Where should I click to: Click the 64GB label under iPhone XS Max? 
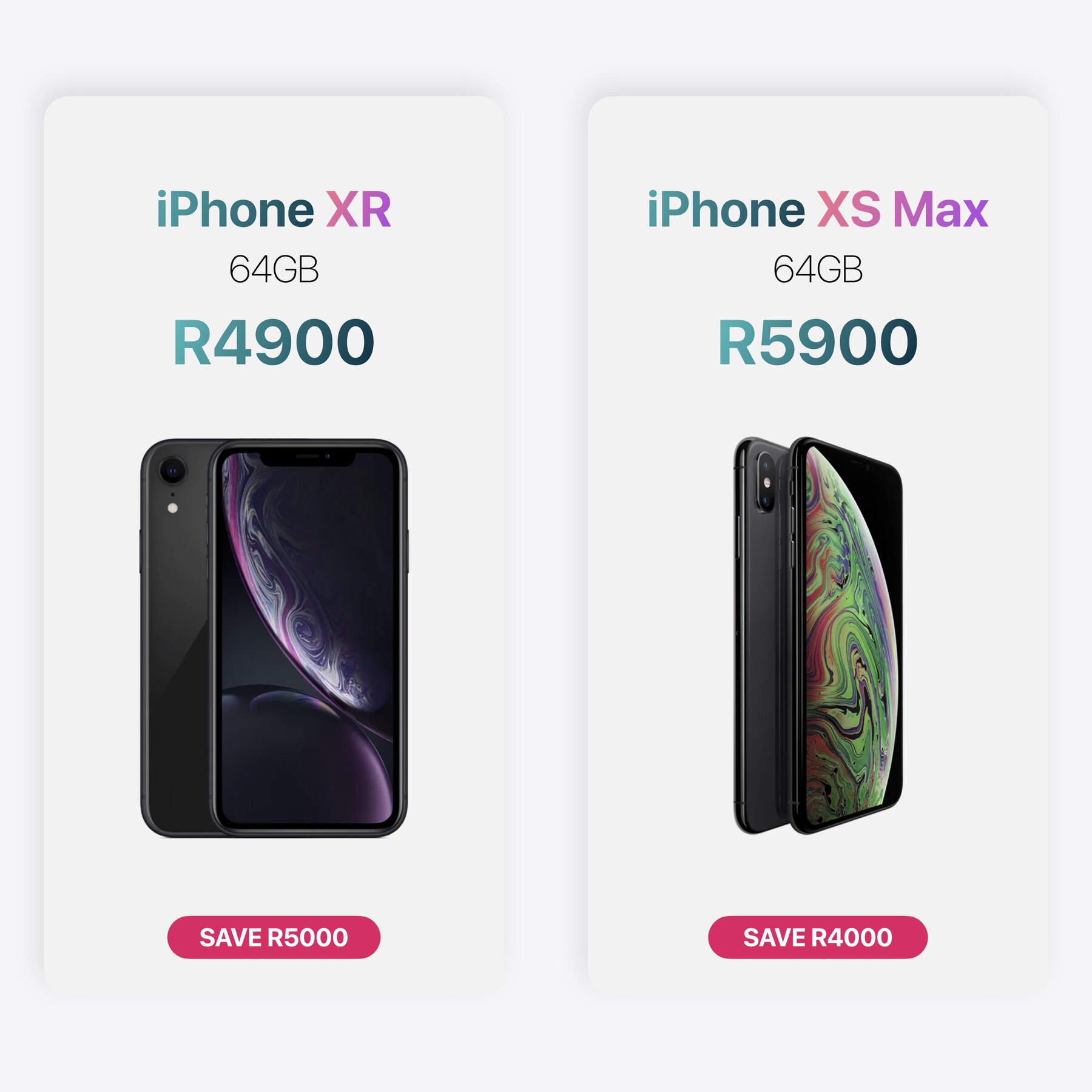(x=818, y=269)
